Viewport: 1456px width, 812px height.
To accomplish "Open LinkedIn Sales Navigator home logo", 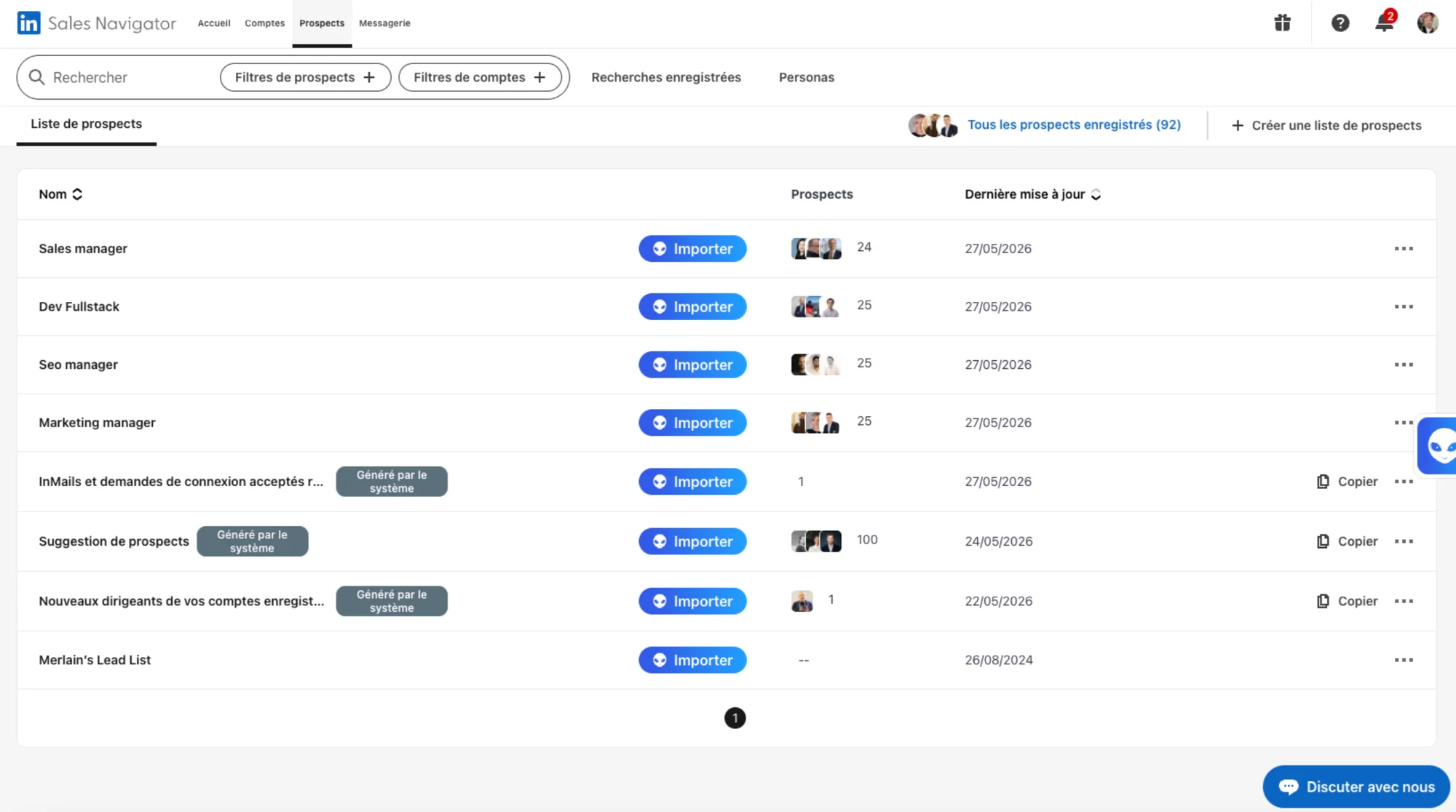I will click(x=96, y=23).
